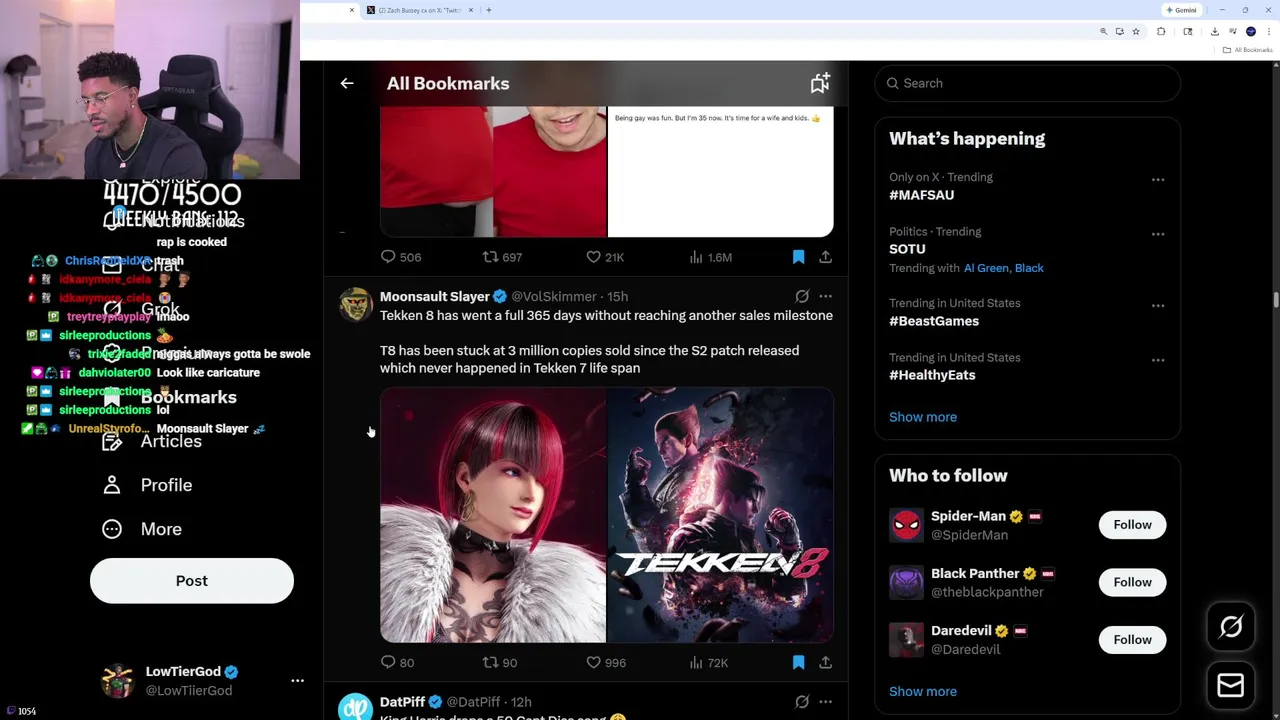Open DatPiff's profile name link
The width and height of the screenshot is (1280, 720).
point(402,702)
